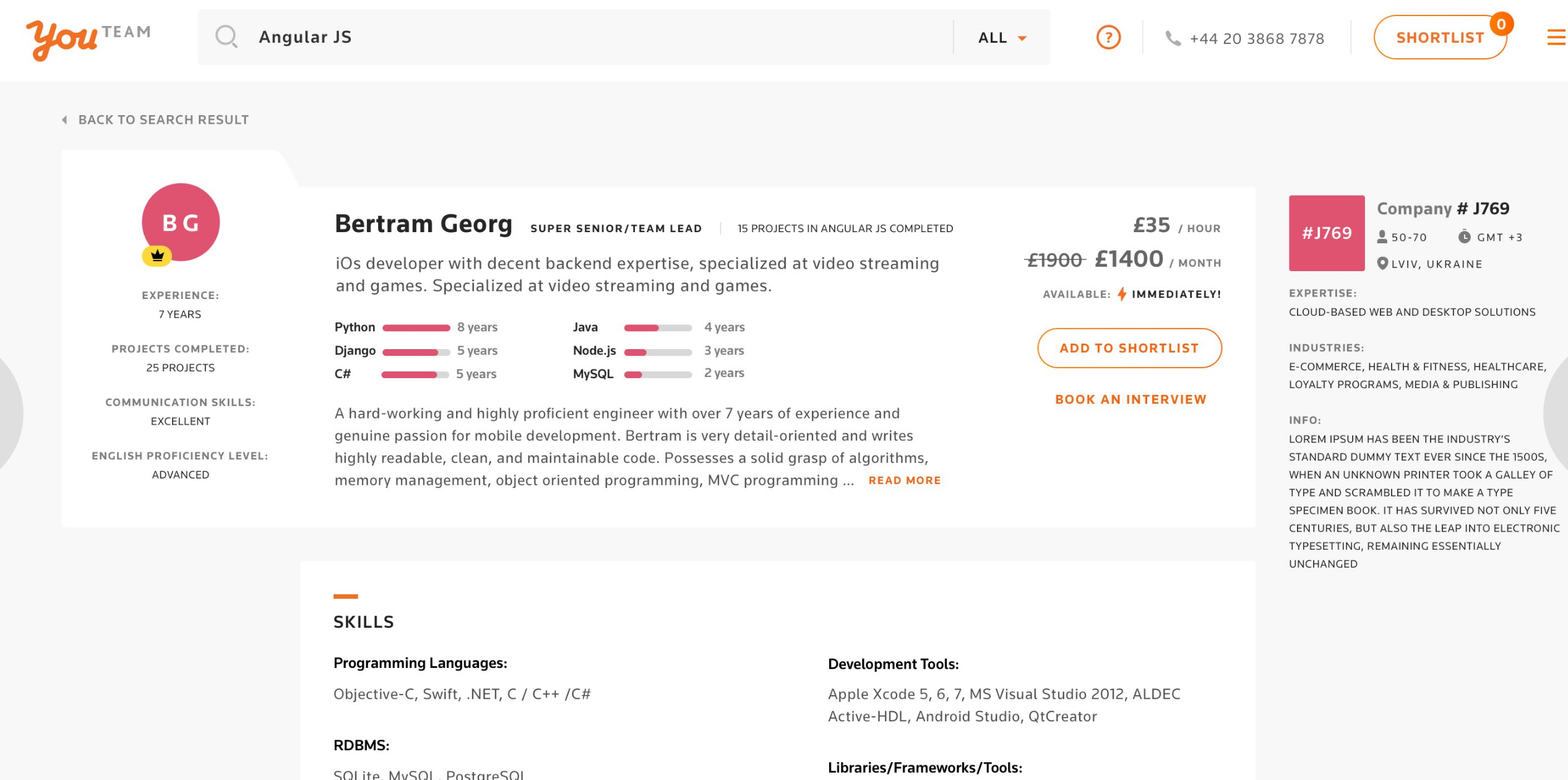Click the Programming Languages heading

click(x=420, y=663)
